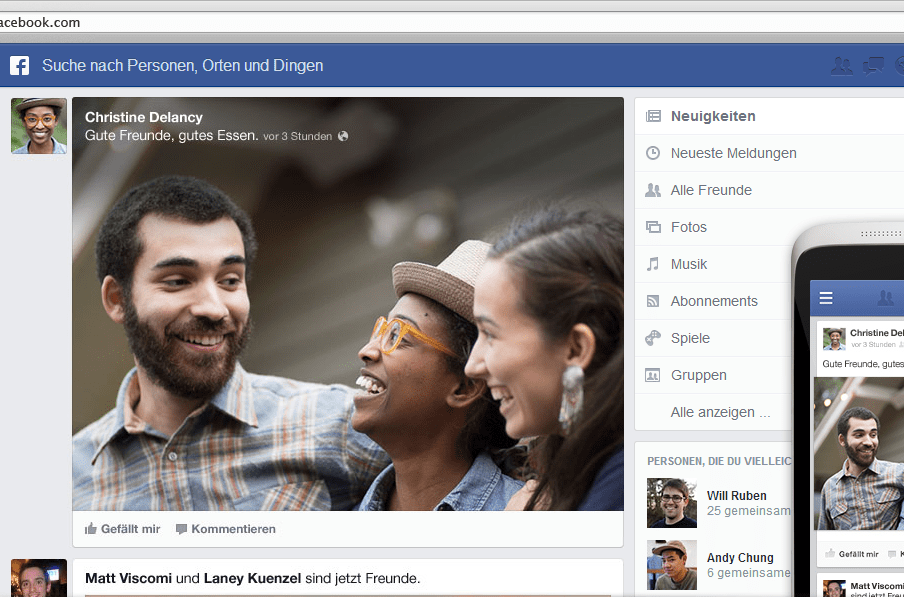Image resolution: width=904 pixels, height=597 pixels.
Task: Open Christine Delancy's profile name link
Action: pyautogui.click(x=144, y=117)
